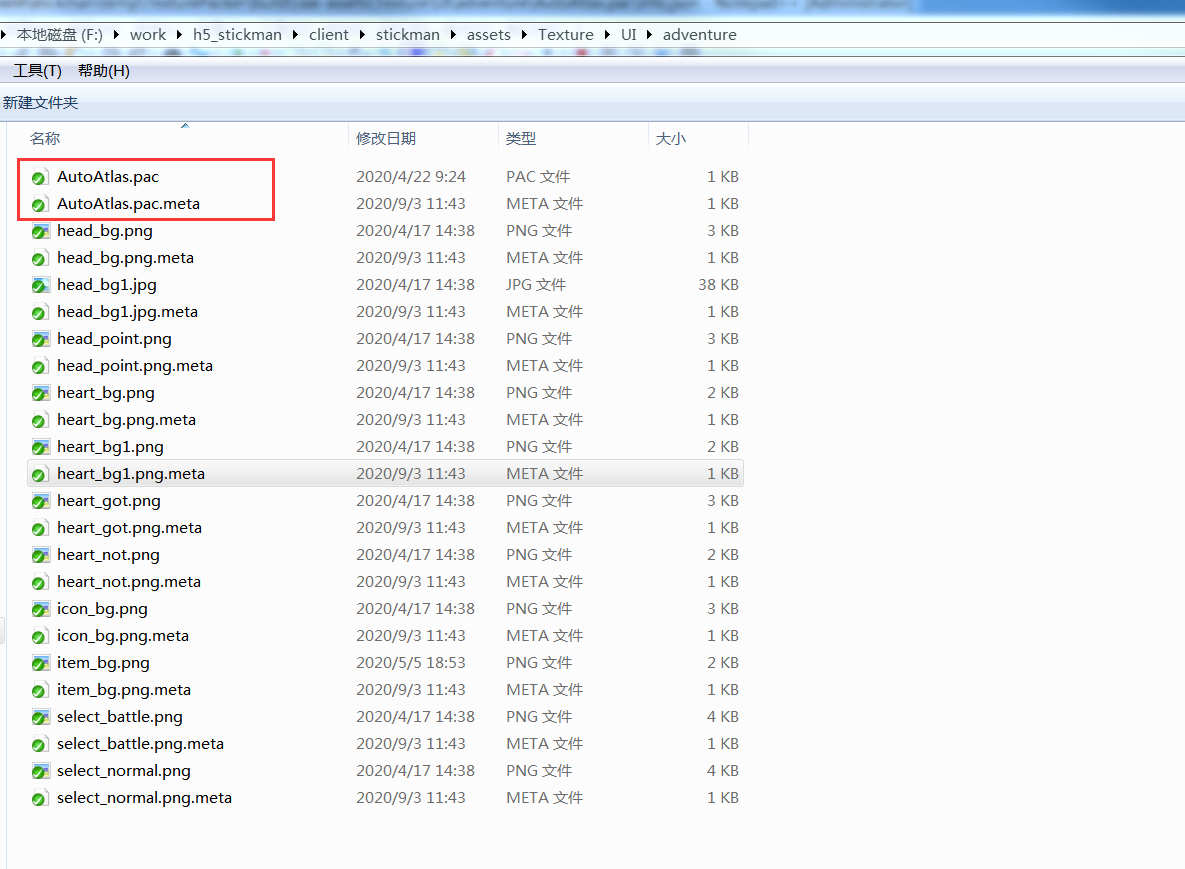Sort files by 修改日期 column header

click(x=423, y=138)
